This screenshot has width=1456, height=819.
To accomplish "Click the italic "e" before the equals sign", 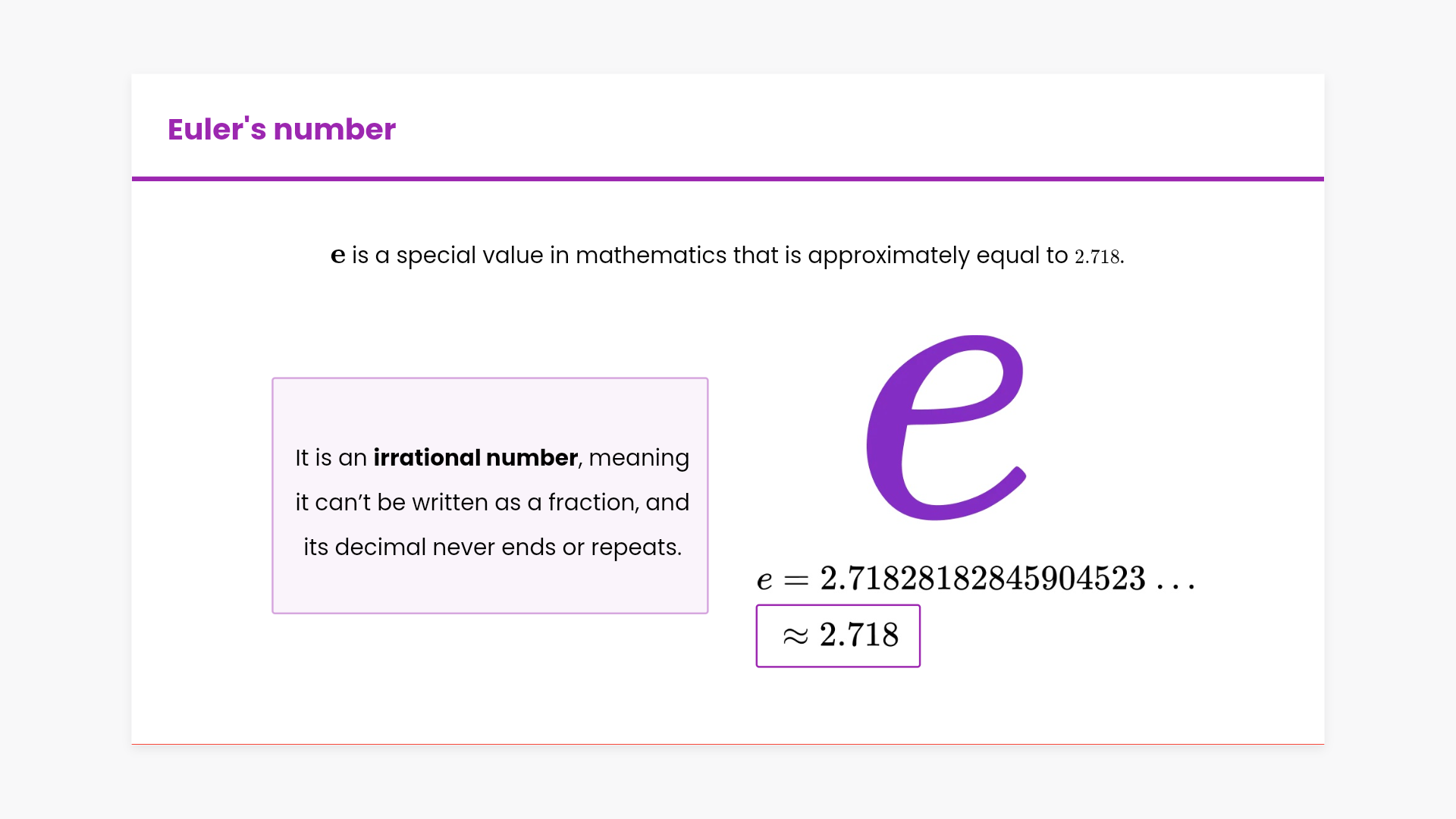I will pos(764,581).
